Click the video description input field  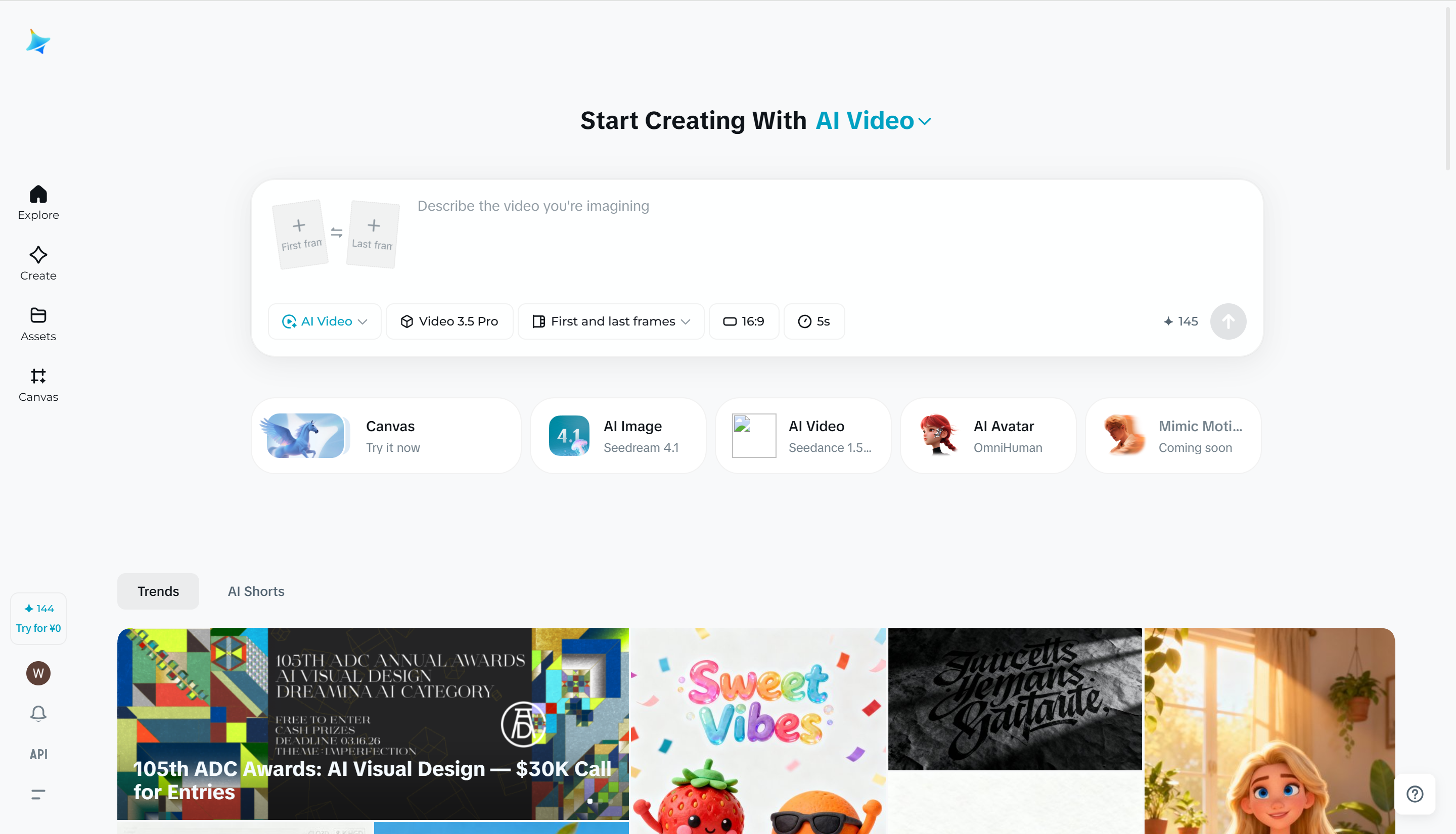831,241
